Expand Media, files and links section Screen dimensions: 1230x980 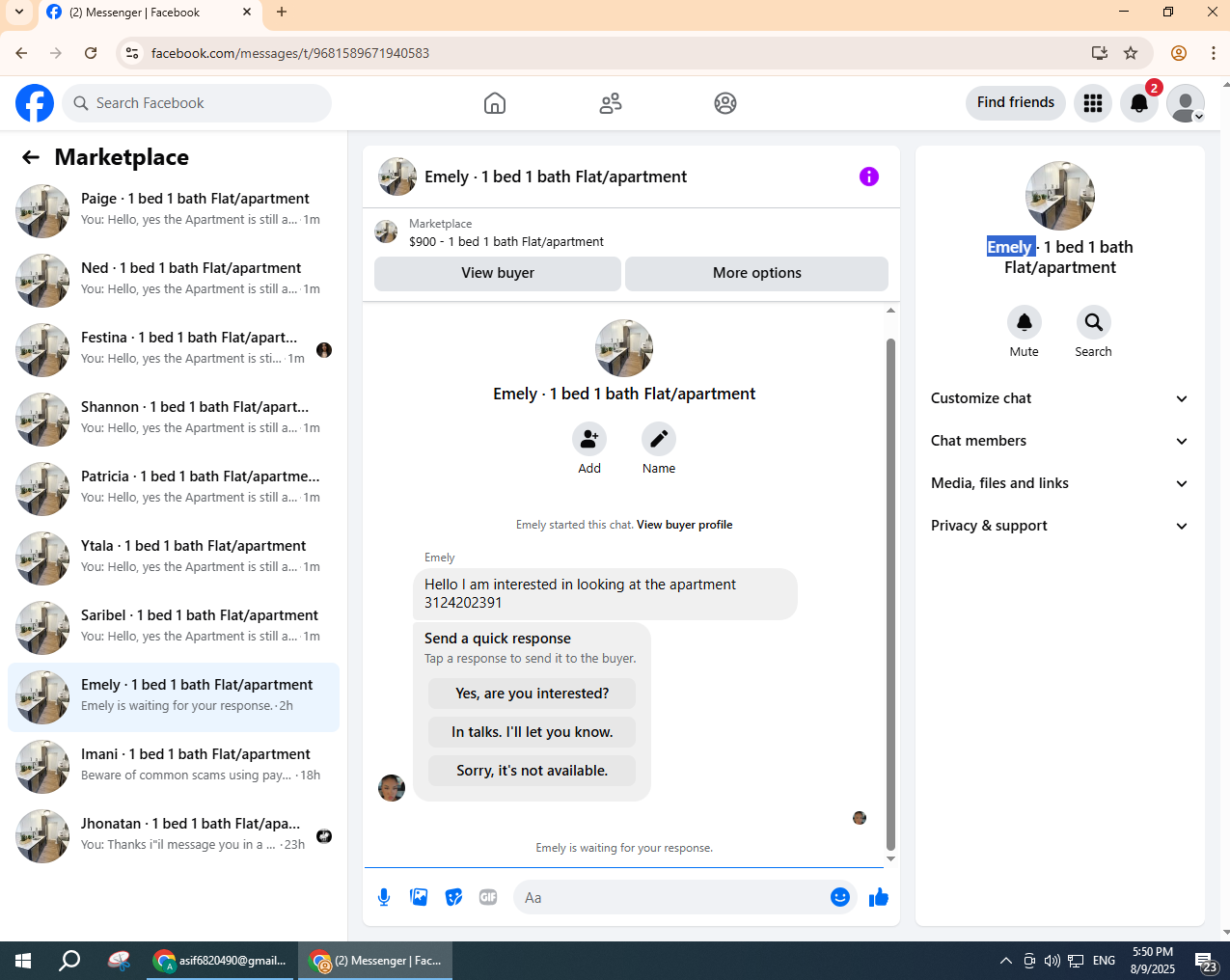click(x=1060, y=483)
